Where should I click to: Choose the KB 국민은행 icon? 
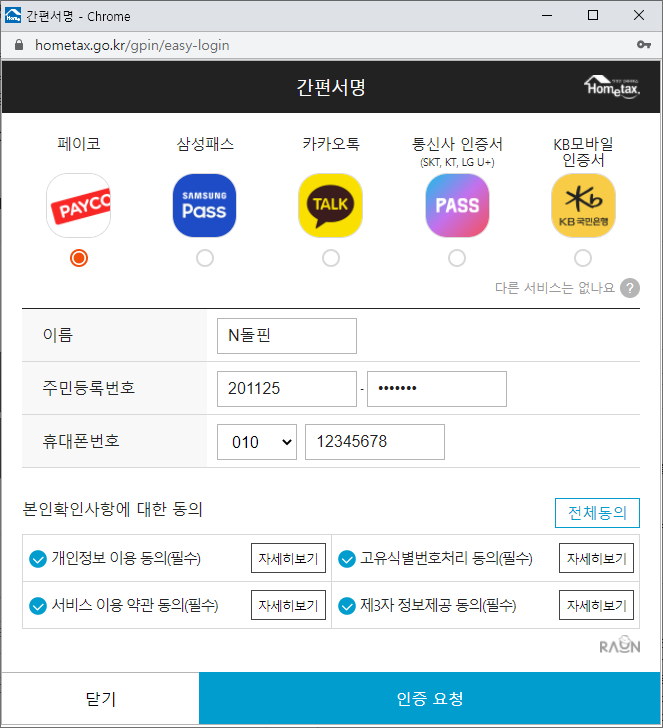click(x=583, y=206)
